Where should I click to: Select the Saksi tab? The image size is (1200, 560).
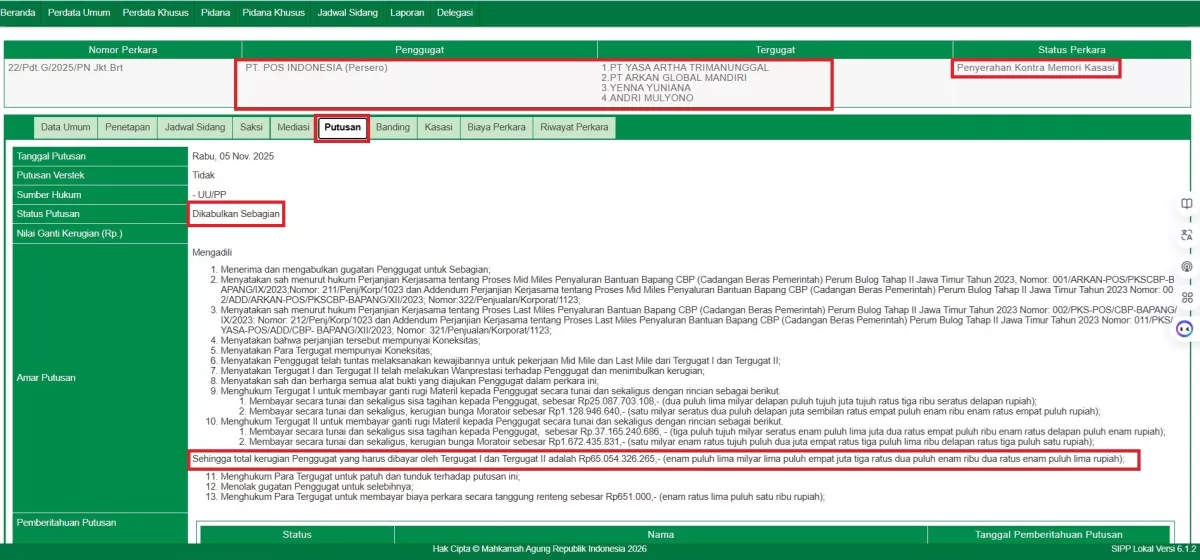coord(251,128)
